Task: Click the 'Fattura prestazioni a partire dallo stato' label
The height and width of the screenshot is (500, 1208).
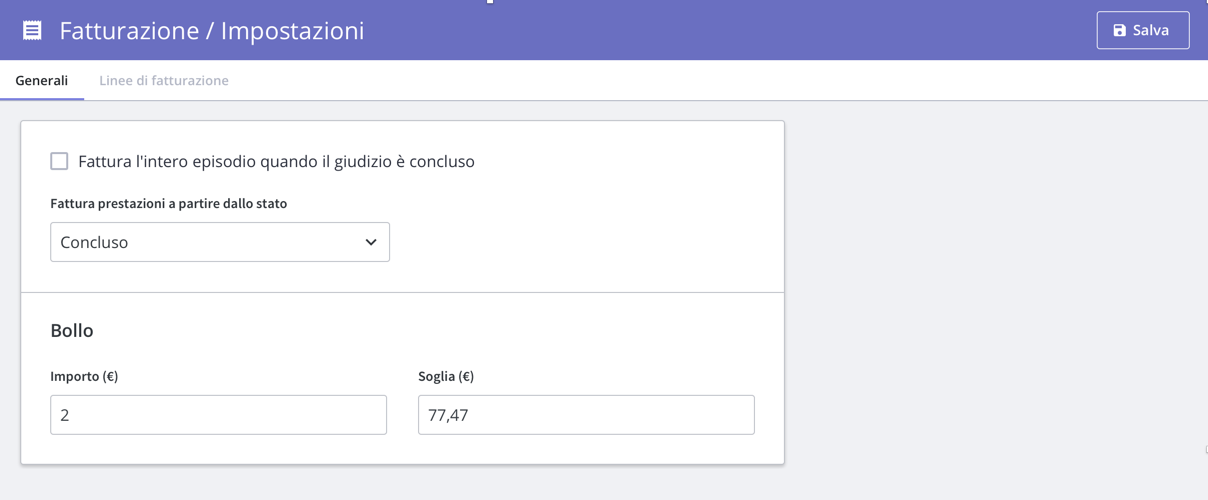Action: 169,203
